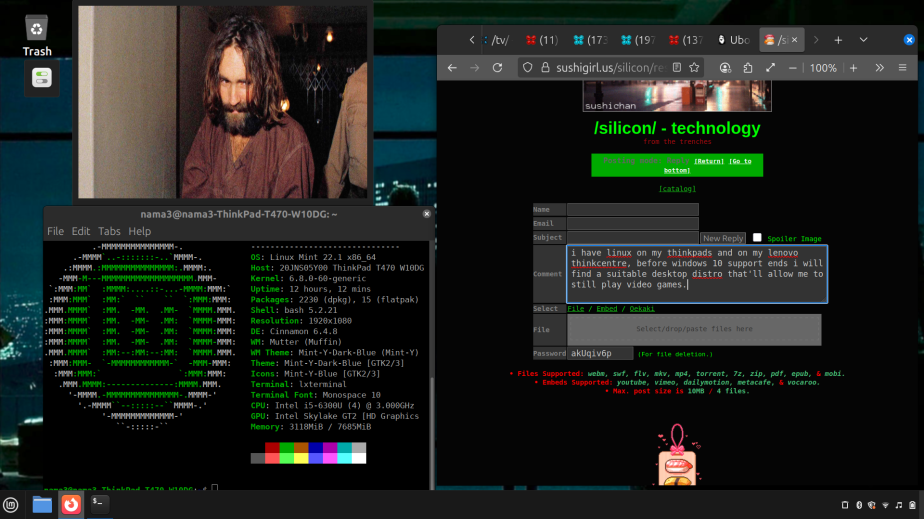Click the Subject input field
Viewport: 924px width, 519px height.
click(632, 238)
